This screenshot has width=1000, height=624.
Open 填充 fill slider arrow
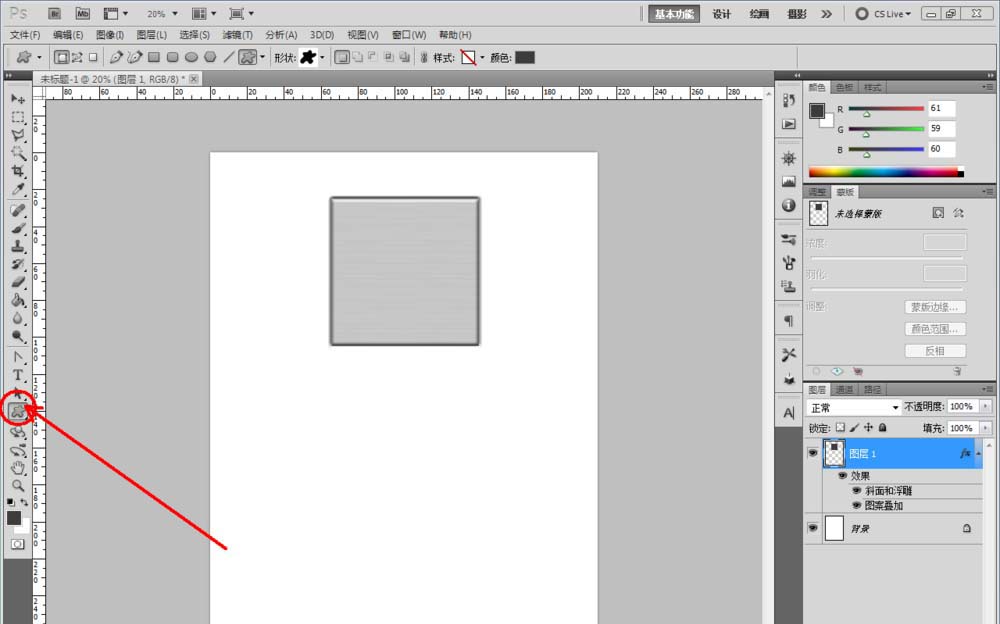986,428
